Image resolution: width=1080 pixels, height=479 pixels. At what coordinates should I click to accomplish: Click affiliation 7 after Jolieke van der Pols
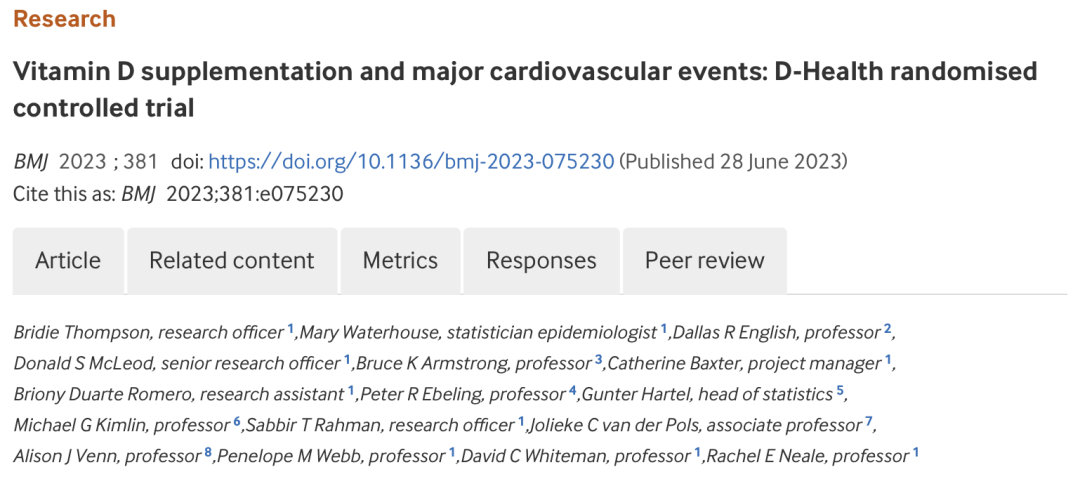870,420
